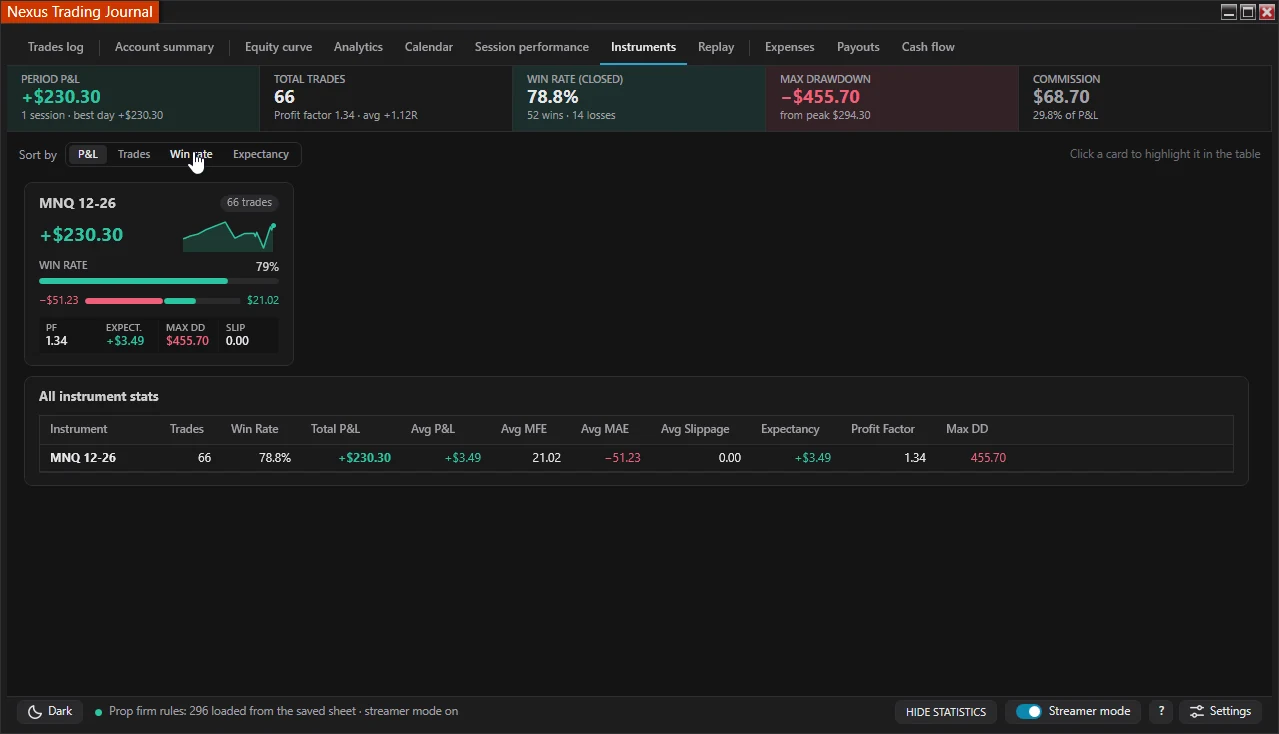
Task: Open the Replay tab
Action: (716, 47)
